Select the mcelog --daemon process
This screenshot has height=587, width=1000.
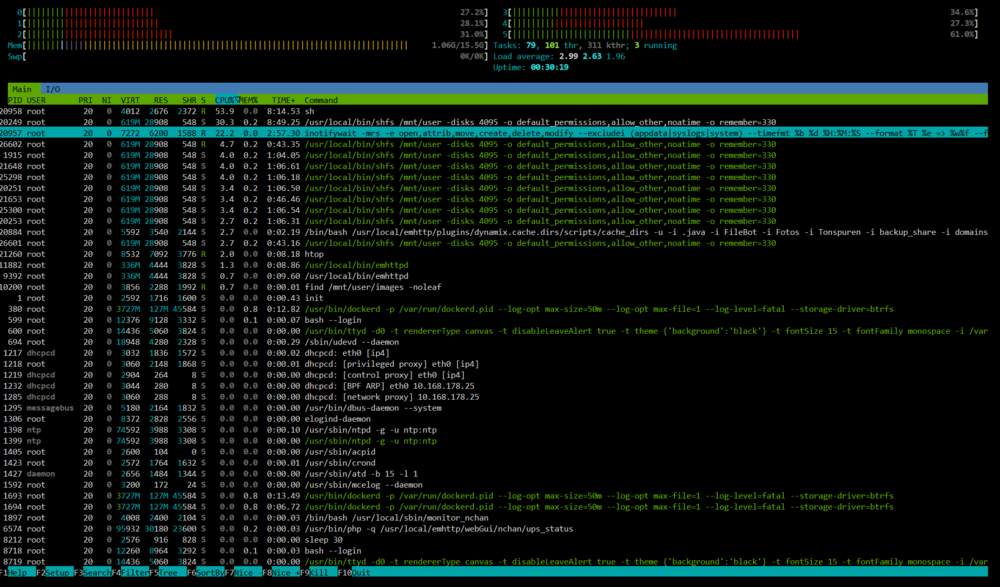[494, 485]
